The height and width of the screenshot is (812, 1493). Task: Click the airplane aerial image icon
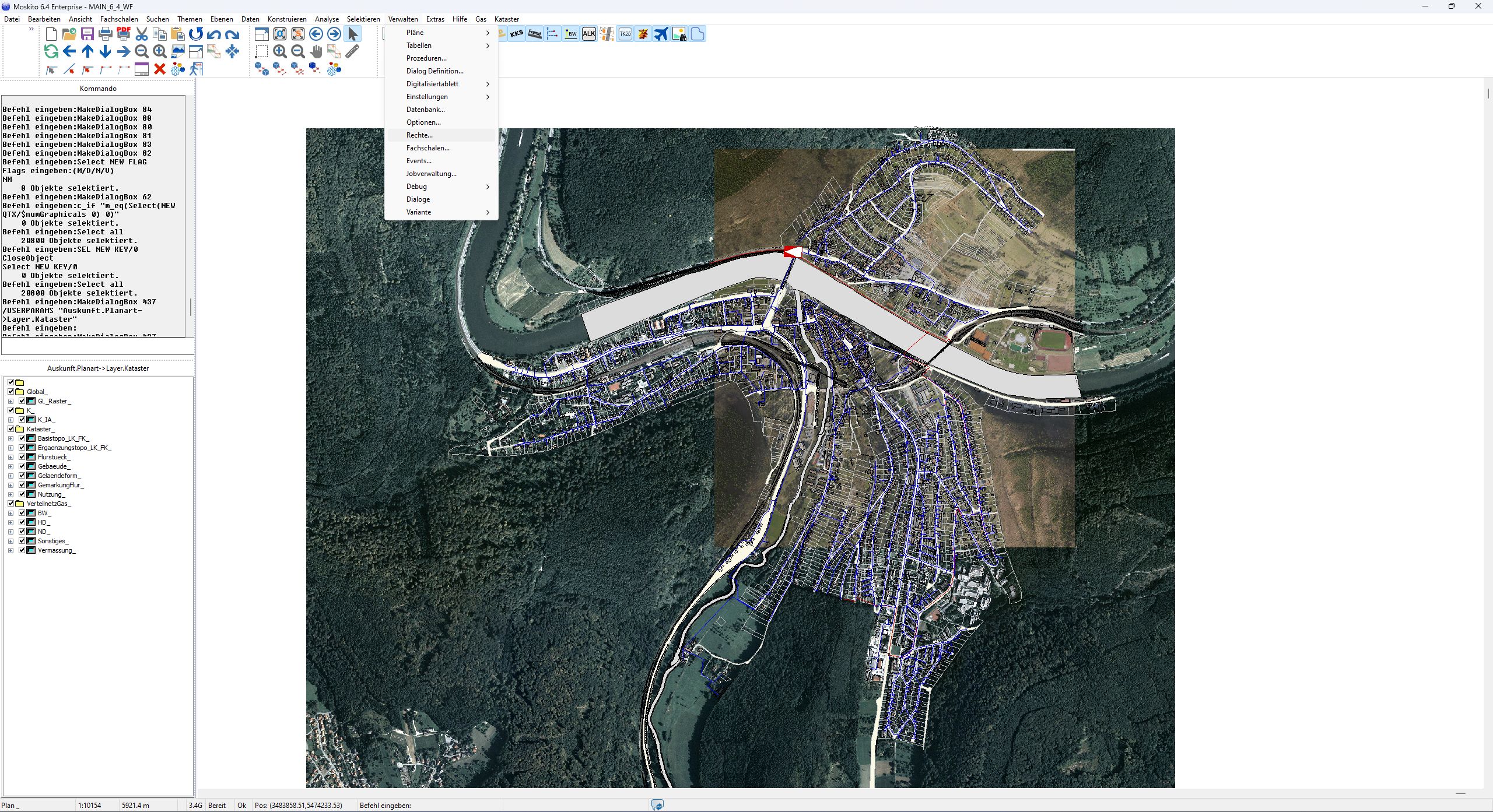[661, 34]
